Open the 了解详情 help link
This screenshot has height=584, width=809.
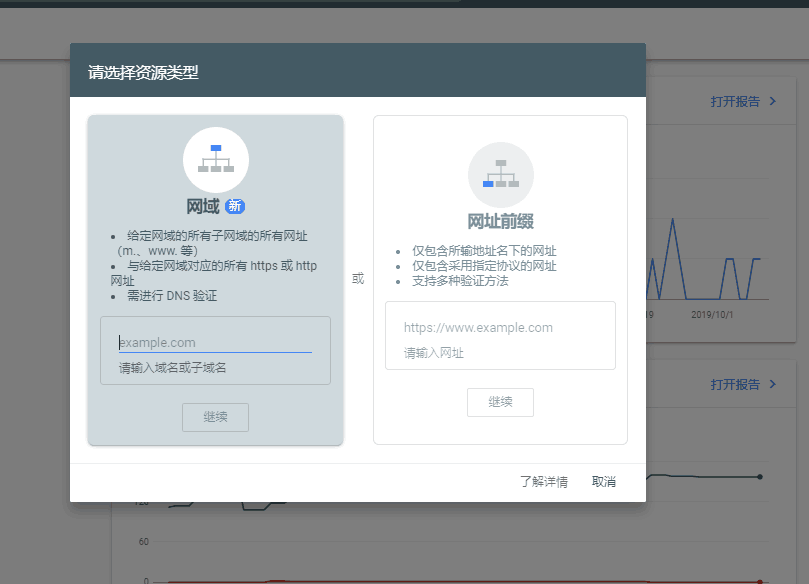(543, 481)
